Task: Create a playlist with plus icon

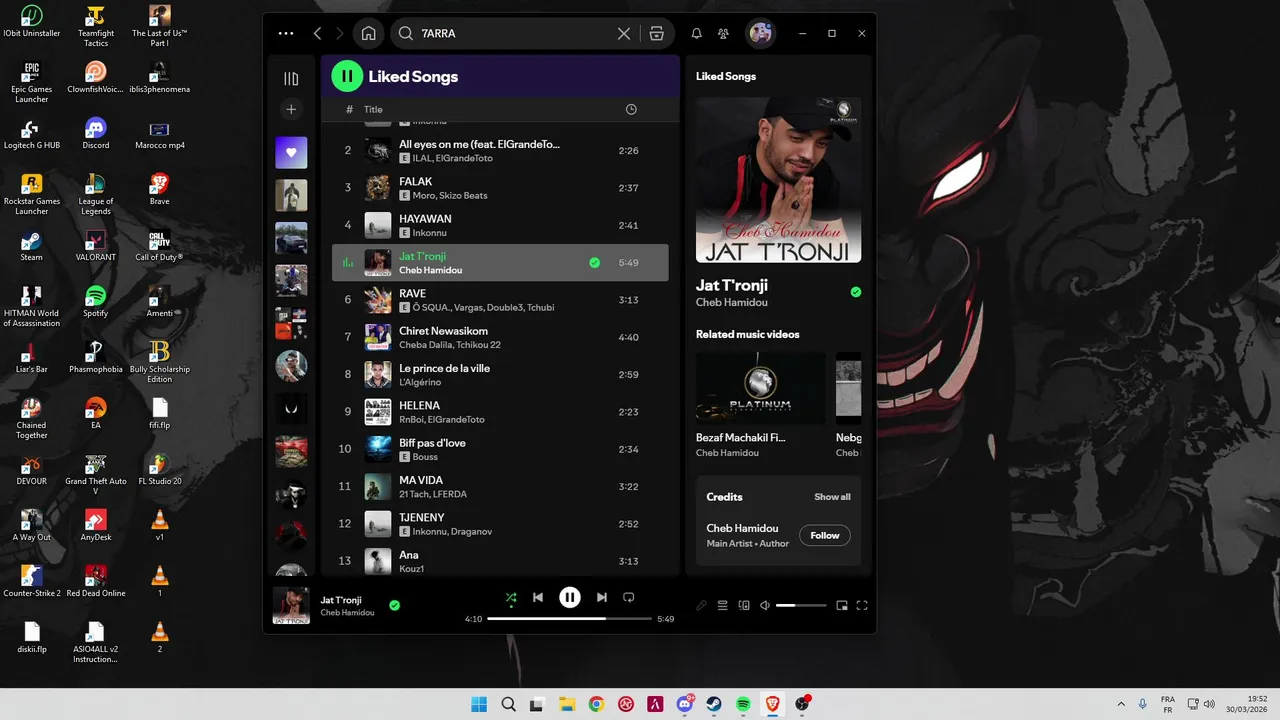Action: click(x=291, y=110)
